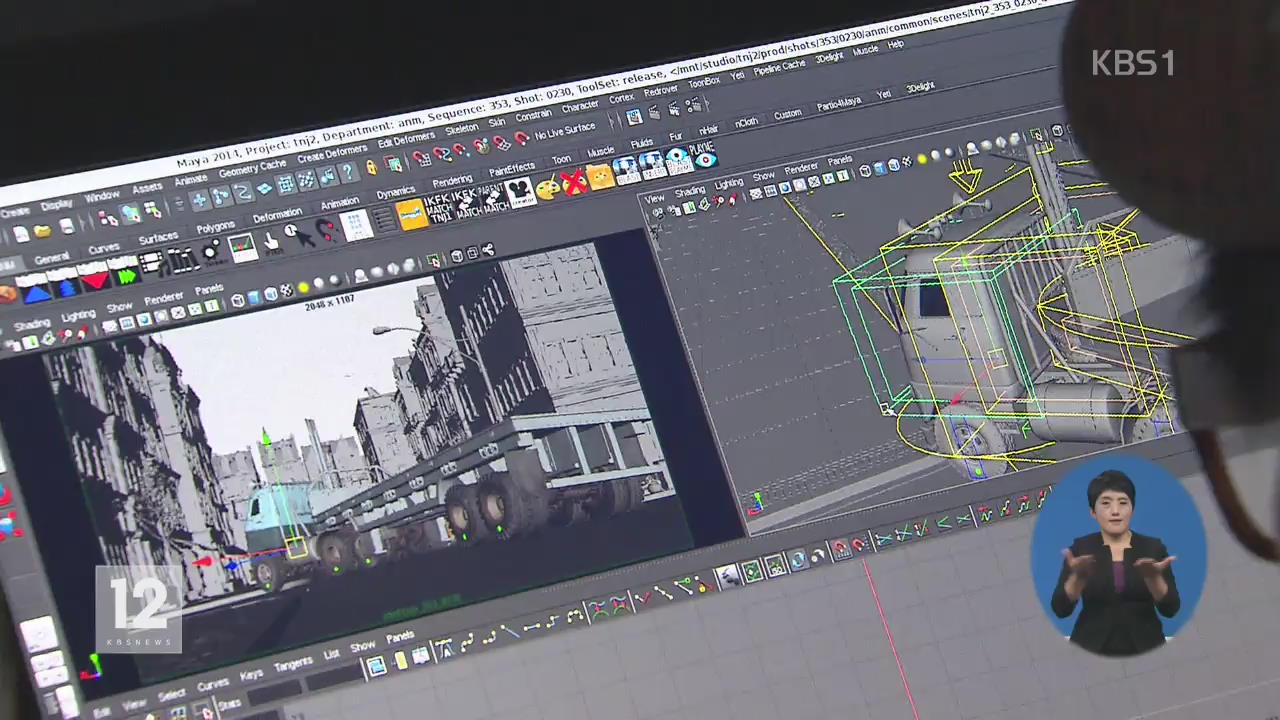Click the new scene file icon
This screenshot has height=720, width=1280.
pos(20,235)
